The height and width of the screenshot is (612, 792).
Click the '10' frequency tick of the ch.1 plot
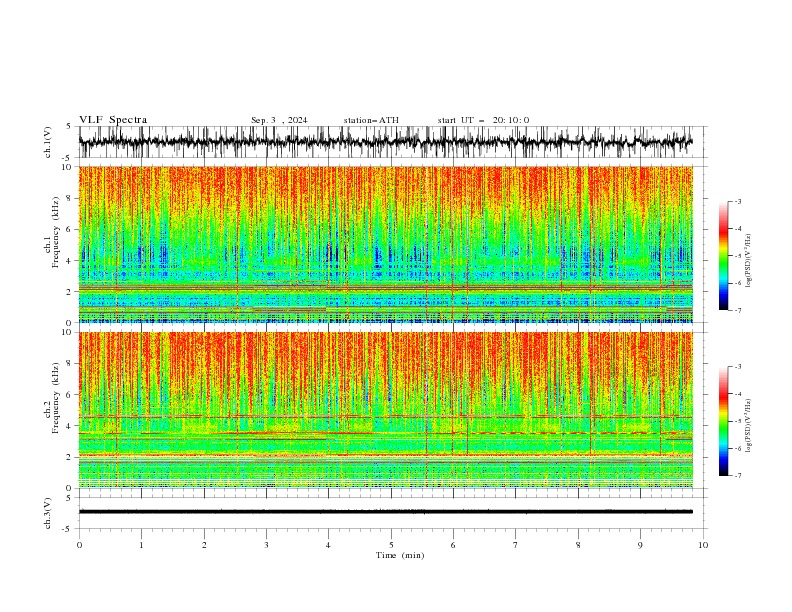coord(69,167)
